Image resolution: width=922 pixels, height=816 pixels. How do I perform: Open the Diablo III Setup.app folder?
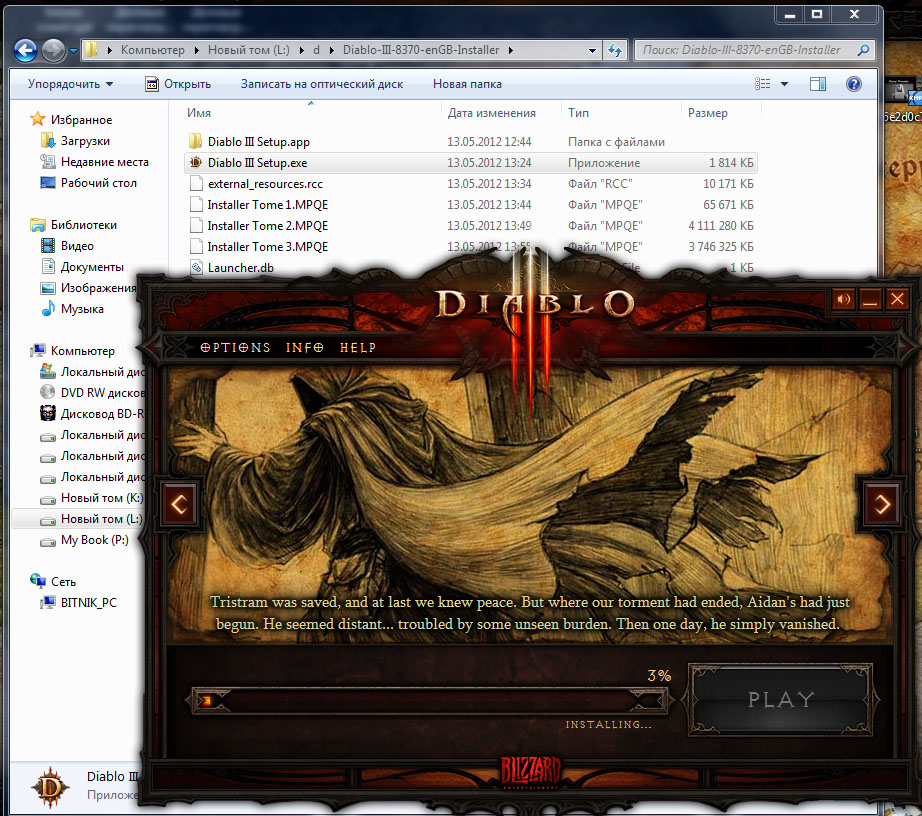point(258,142)
